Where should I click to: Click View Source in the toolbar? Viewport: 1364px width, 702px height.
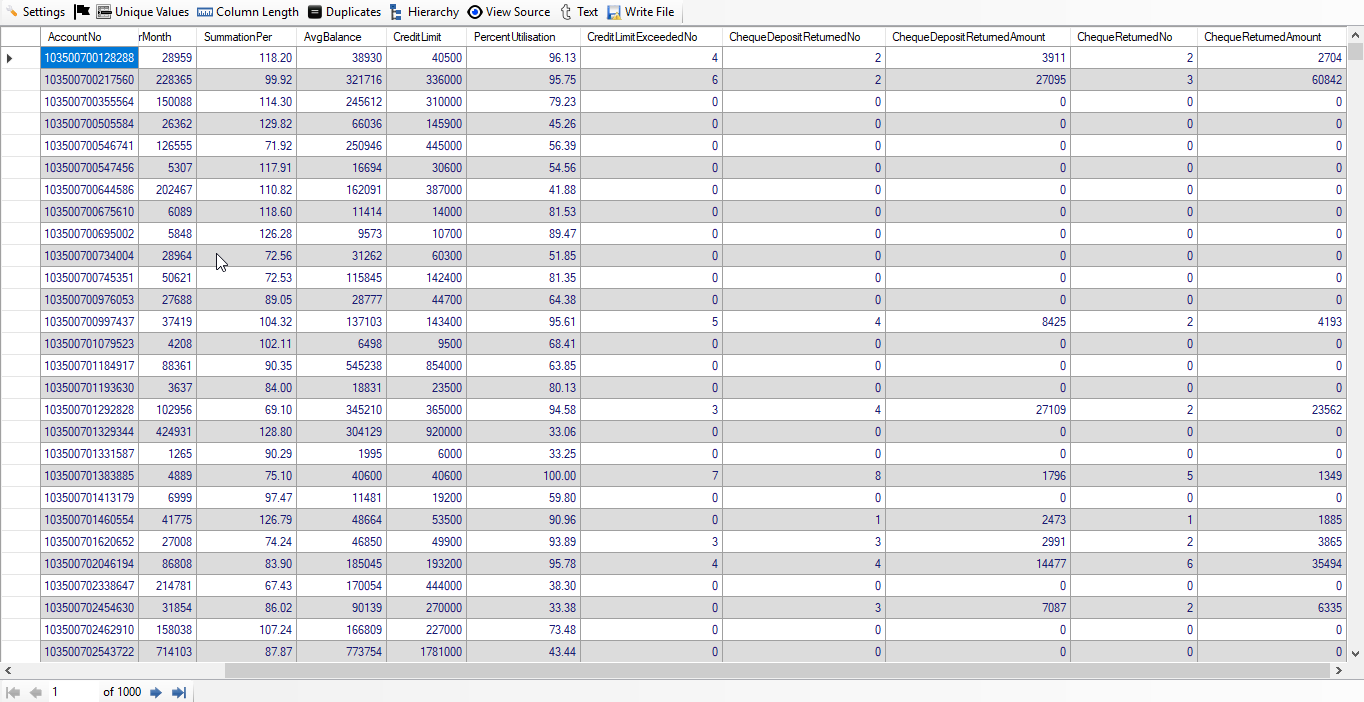508,12
